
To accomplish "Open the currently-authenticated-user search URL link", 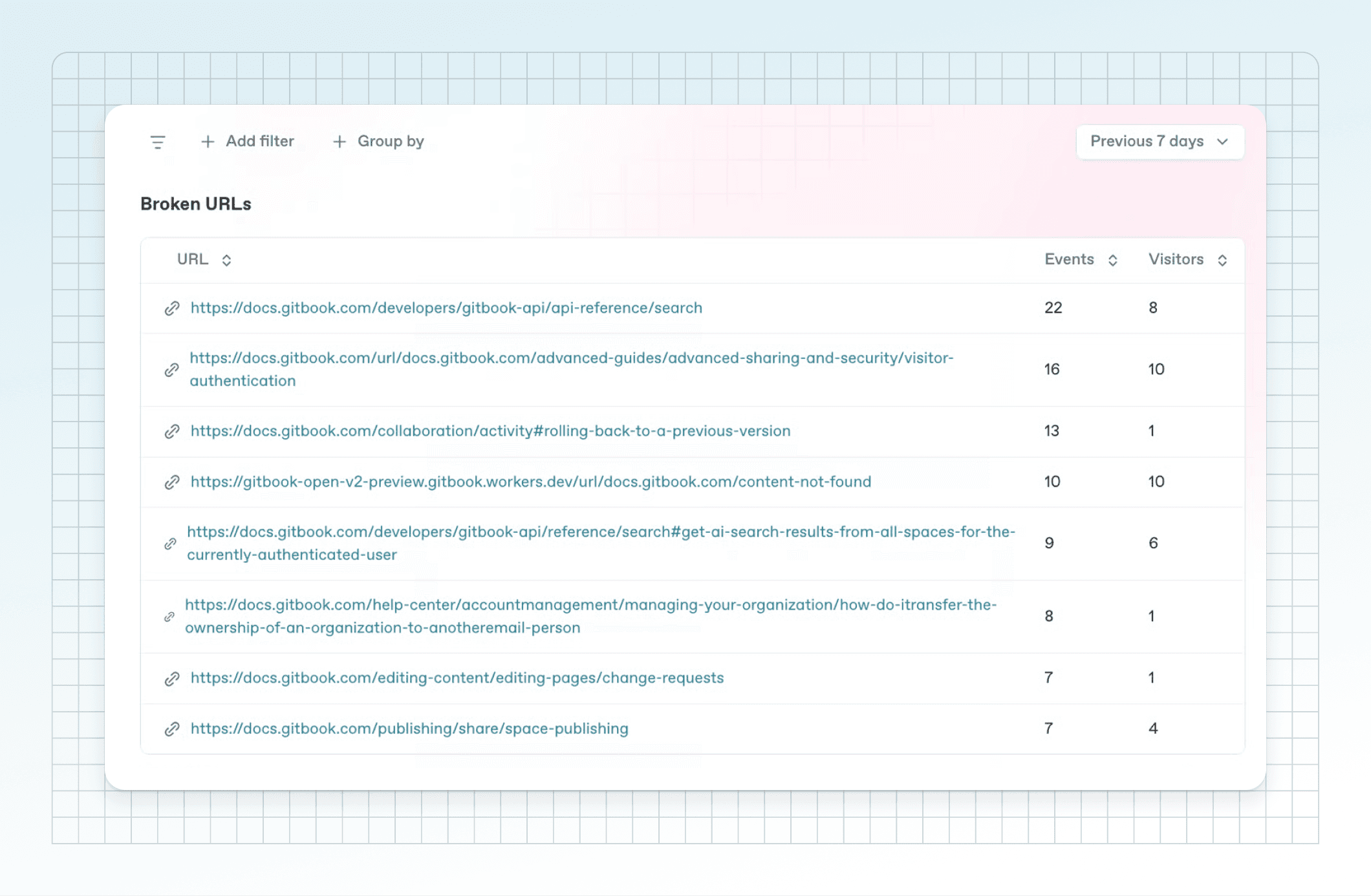I will [601, 543].
